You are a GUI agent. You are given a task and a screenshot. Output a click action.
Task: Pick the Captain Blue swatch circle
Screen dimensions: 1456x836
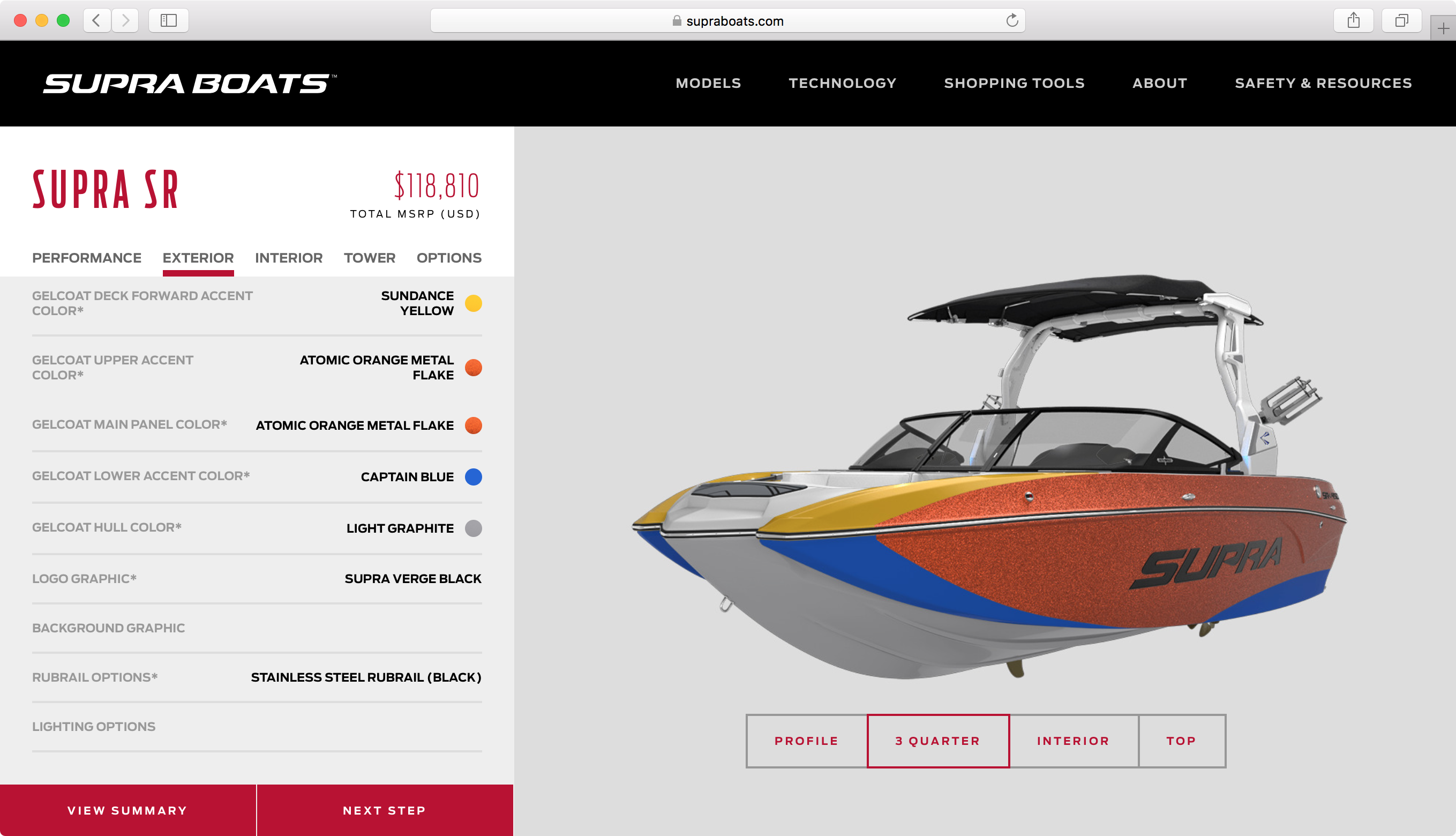coord(473,476)
